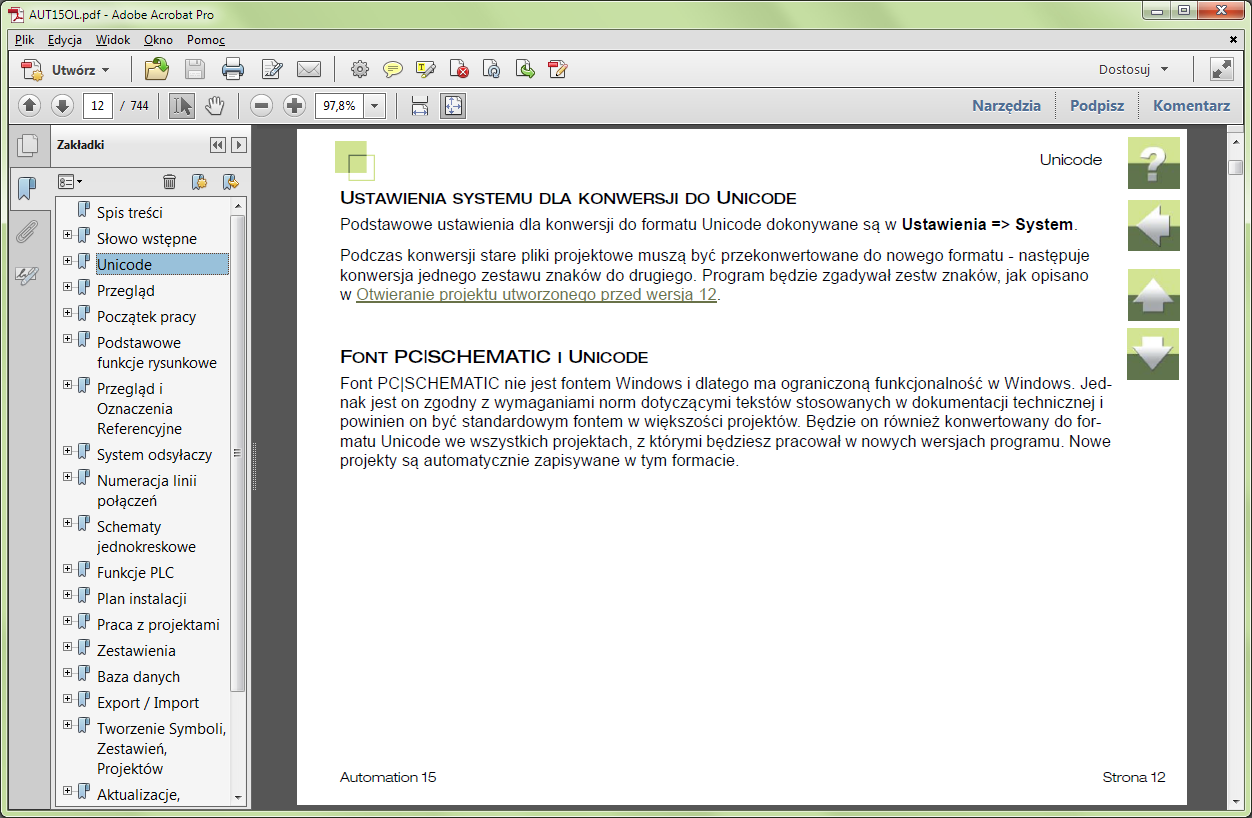
Task: Open a file with the folder icon
Action: point(157,69)
